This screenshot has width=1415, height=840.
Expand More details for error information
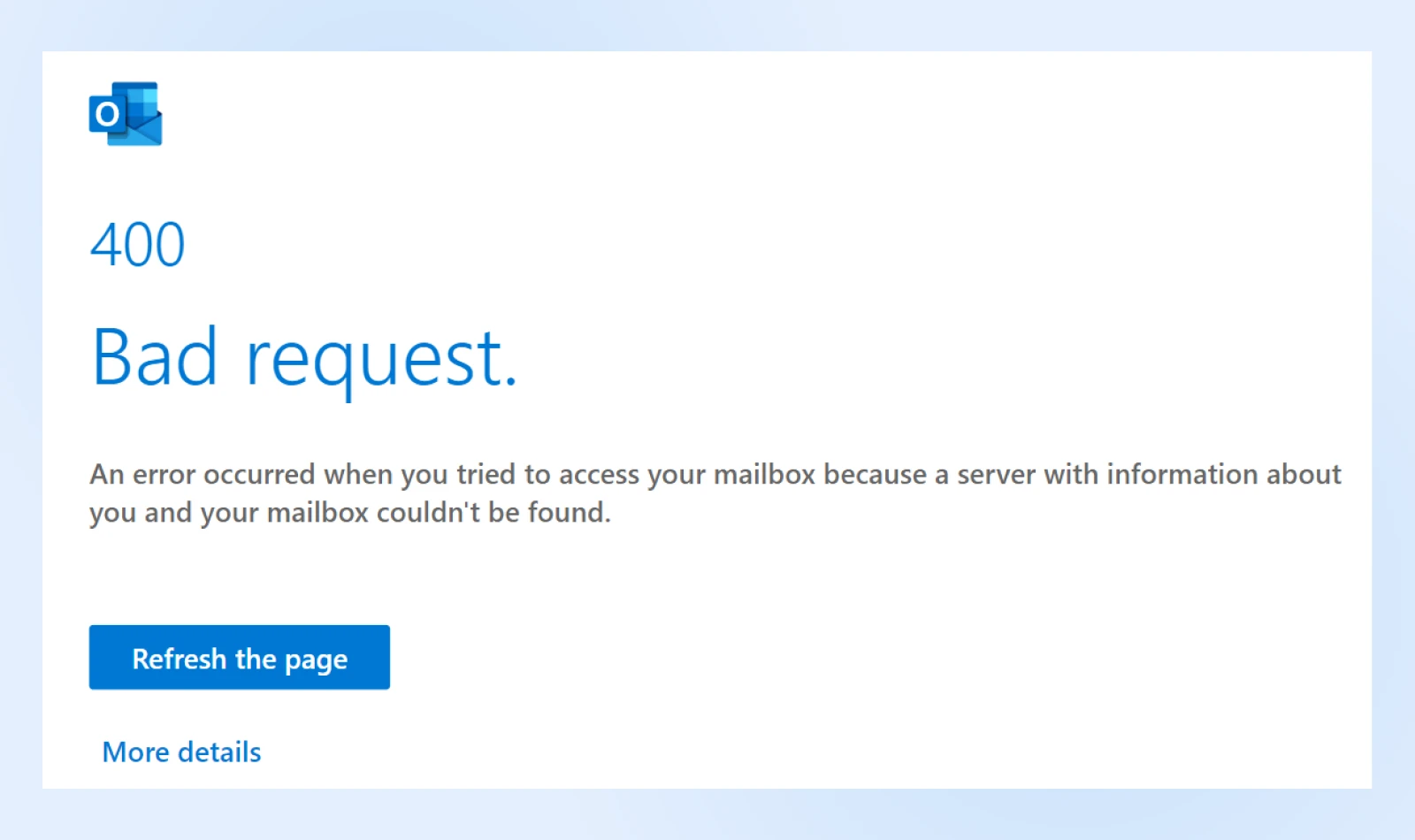(181, 752)
